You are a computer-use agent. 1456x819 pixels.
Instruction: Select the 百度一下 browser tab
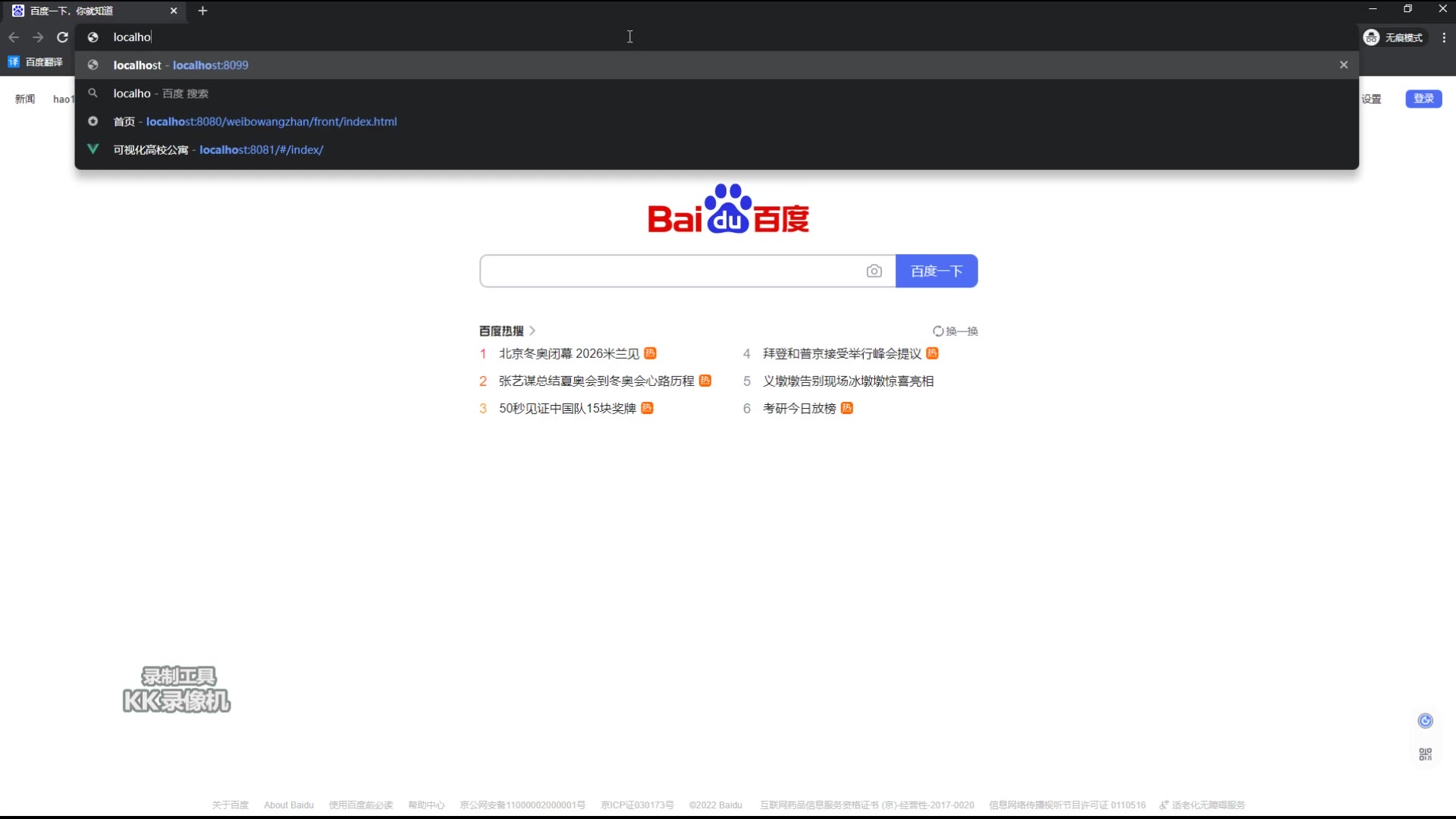(95, 11)
